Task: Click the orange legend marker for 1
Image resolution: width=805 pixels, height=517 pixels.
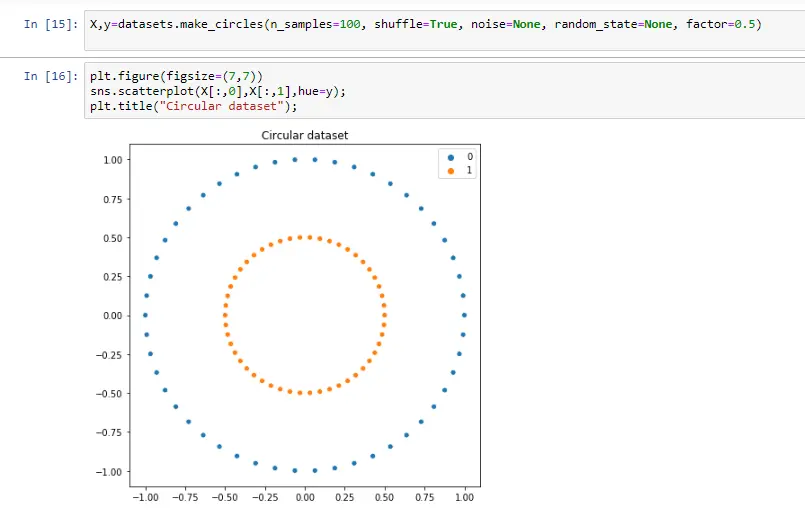Action: [x=451, y=171]
